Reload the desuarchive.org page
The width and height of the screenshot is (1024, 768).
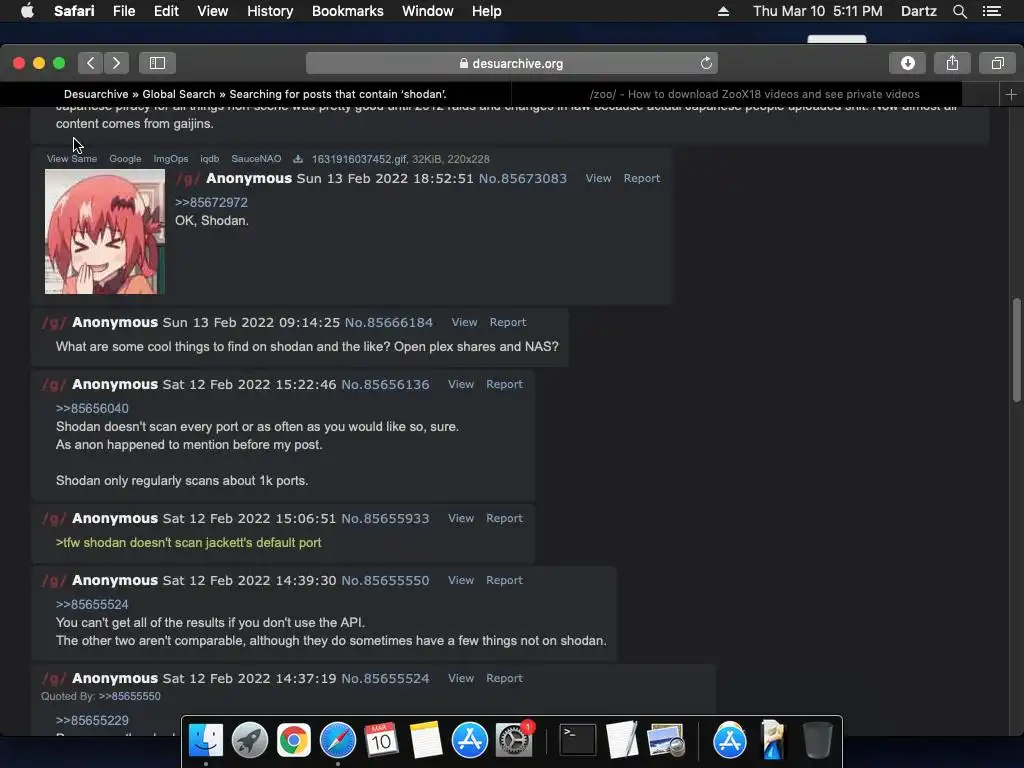[706, 63]
